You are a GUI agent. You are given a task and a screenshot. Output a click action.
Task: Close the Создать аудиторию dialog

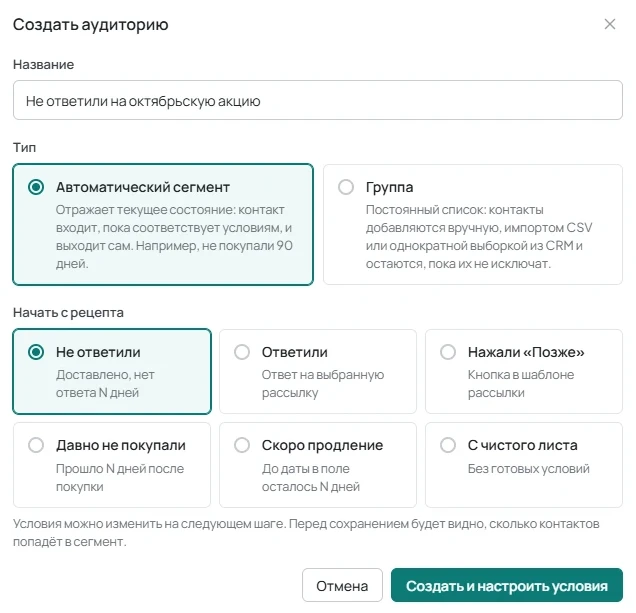pyautogui.click(x=610, y=24)
